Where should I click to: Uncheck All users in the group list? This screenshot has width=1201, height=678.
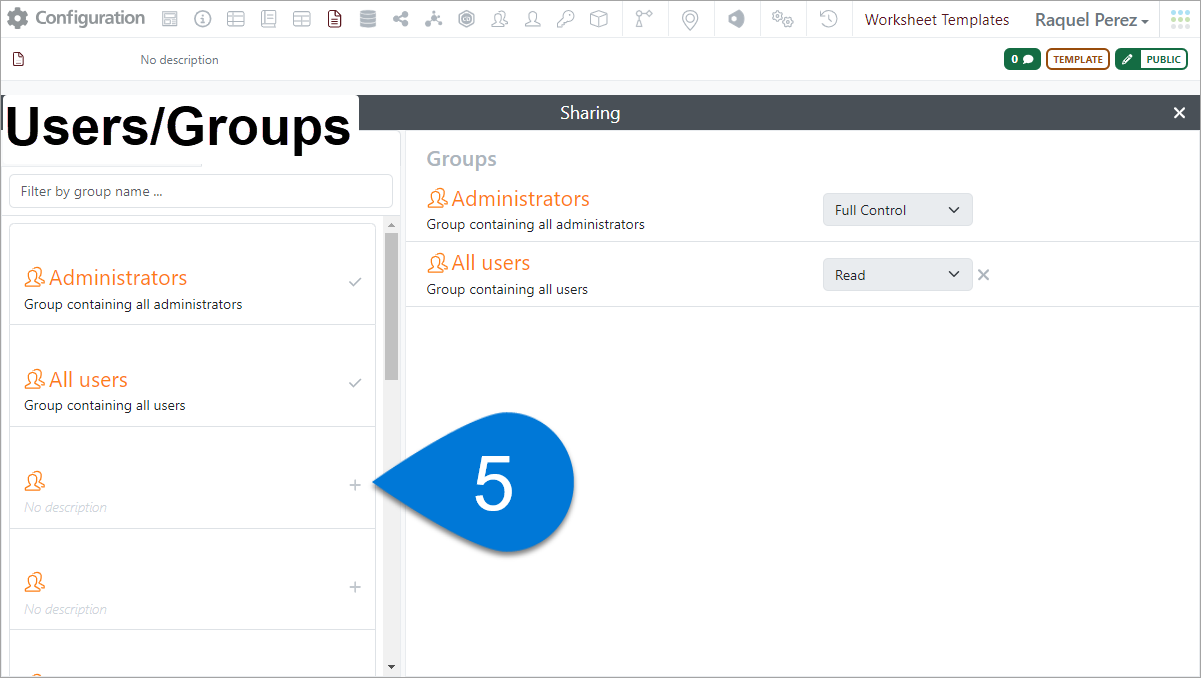(x=355, y=382)
